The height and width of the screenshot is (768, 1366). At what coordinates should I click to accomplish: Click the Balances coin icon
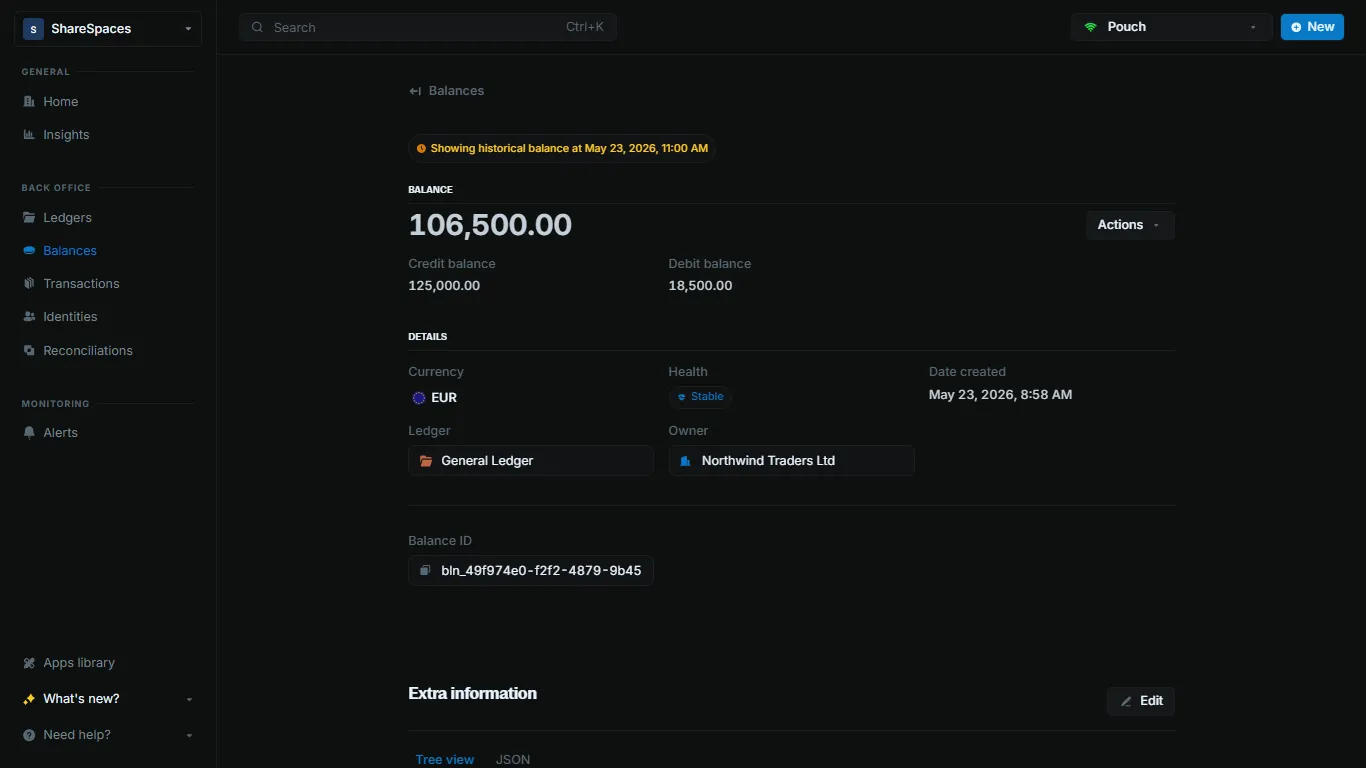(29, 250)
